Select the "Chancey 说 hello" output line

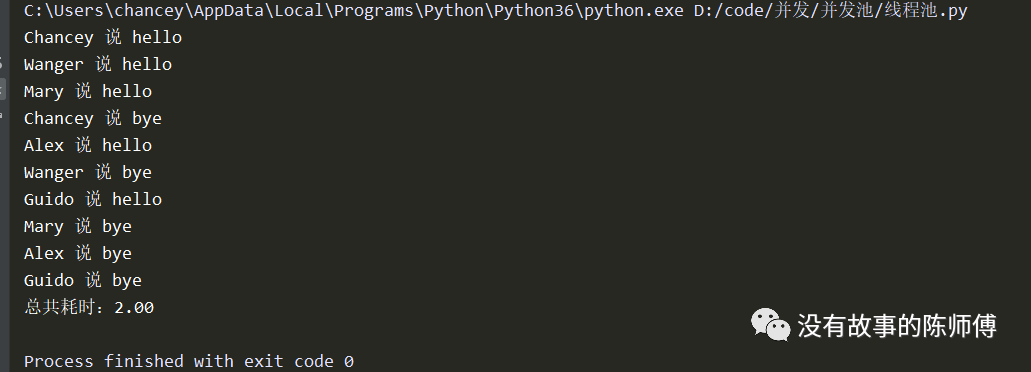[103, 37]
